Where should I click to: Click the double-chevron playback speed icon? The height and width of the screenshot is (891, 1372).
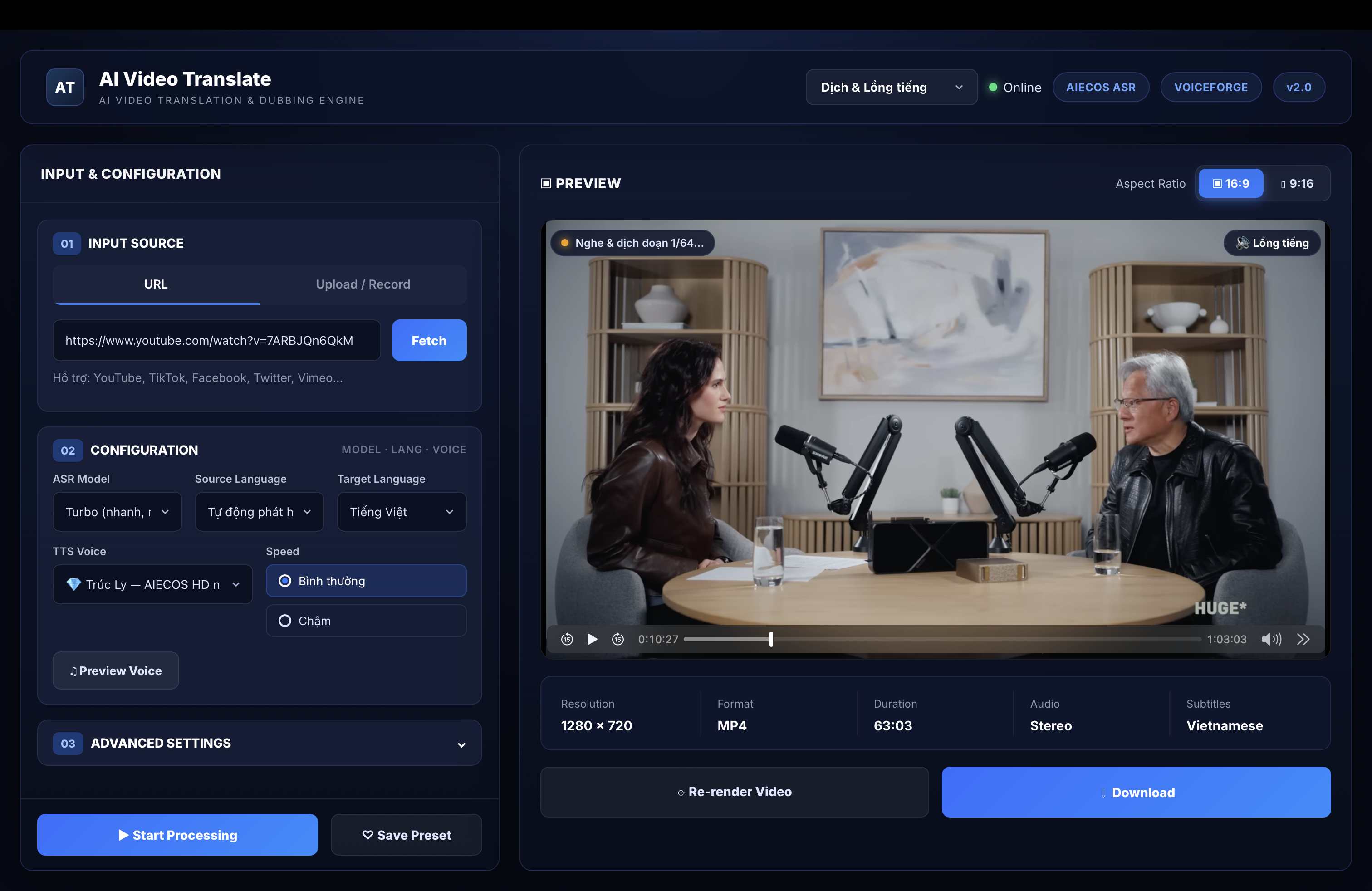tap(1303, 639)
